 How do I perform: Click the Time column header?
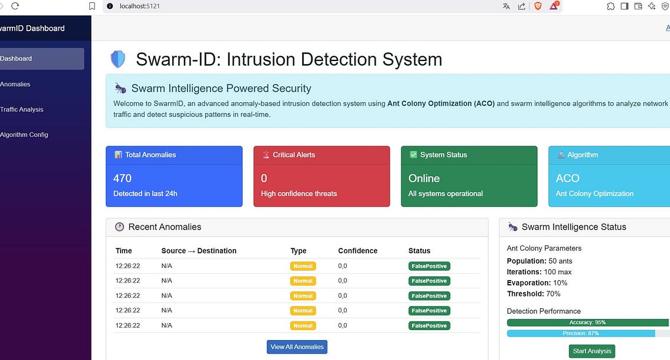[x=123, y=251]
